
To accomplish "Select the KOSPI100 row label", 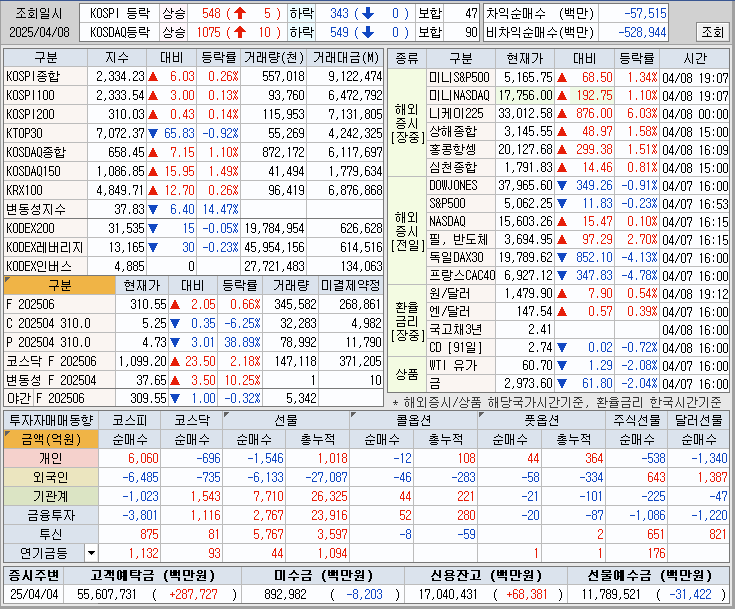I will tap(45, 96).
